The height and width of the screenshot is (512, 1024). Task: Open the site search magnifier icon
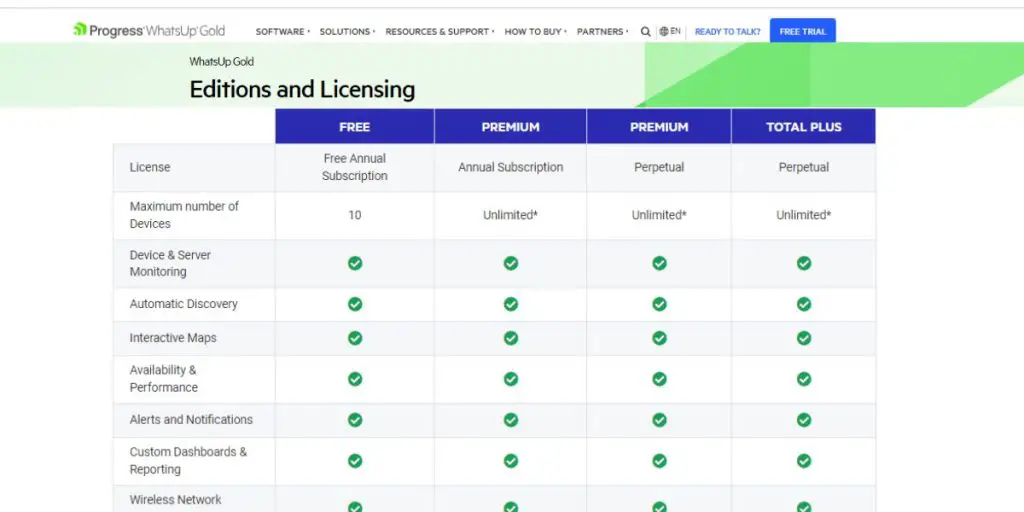point(645,31)
